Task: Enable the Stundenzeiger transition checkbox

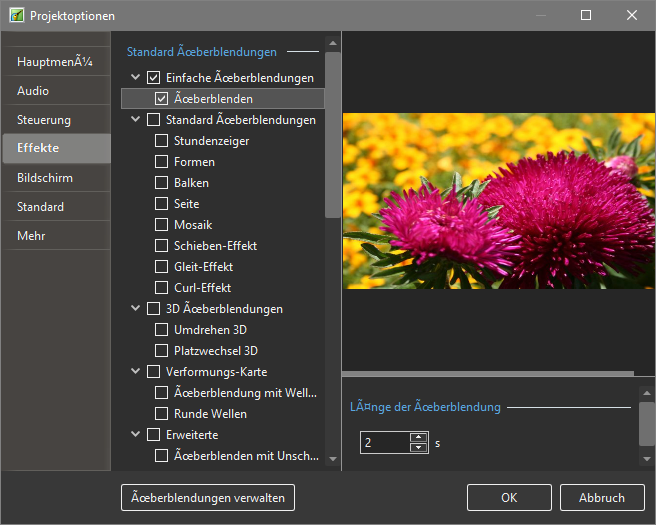Action: pos(161,141)
